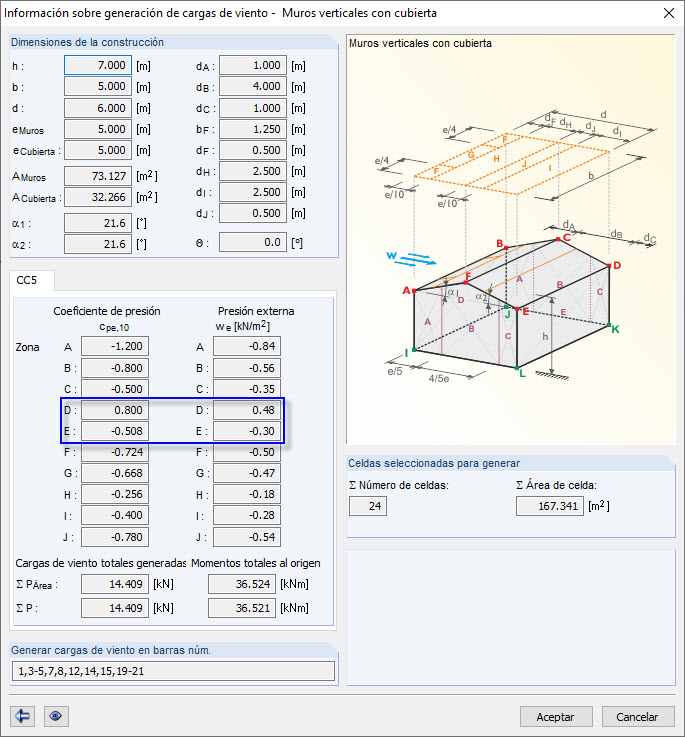Image resolution: width=685 pixels, height=737 pixels.
Task: Select the dH field showing 2.500
Action: click(253, 172)
